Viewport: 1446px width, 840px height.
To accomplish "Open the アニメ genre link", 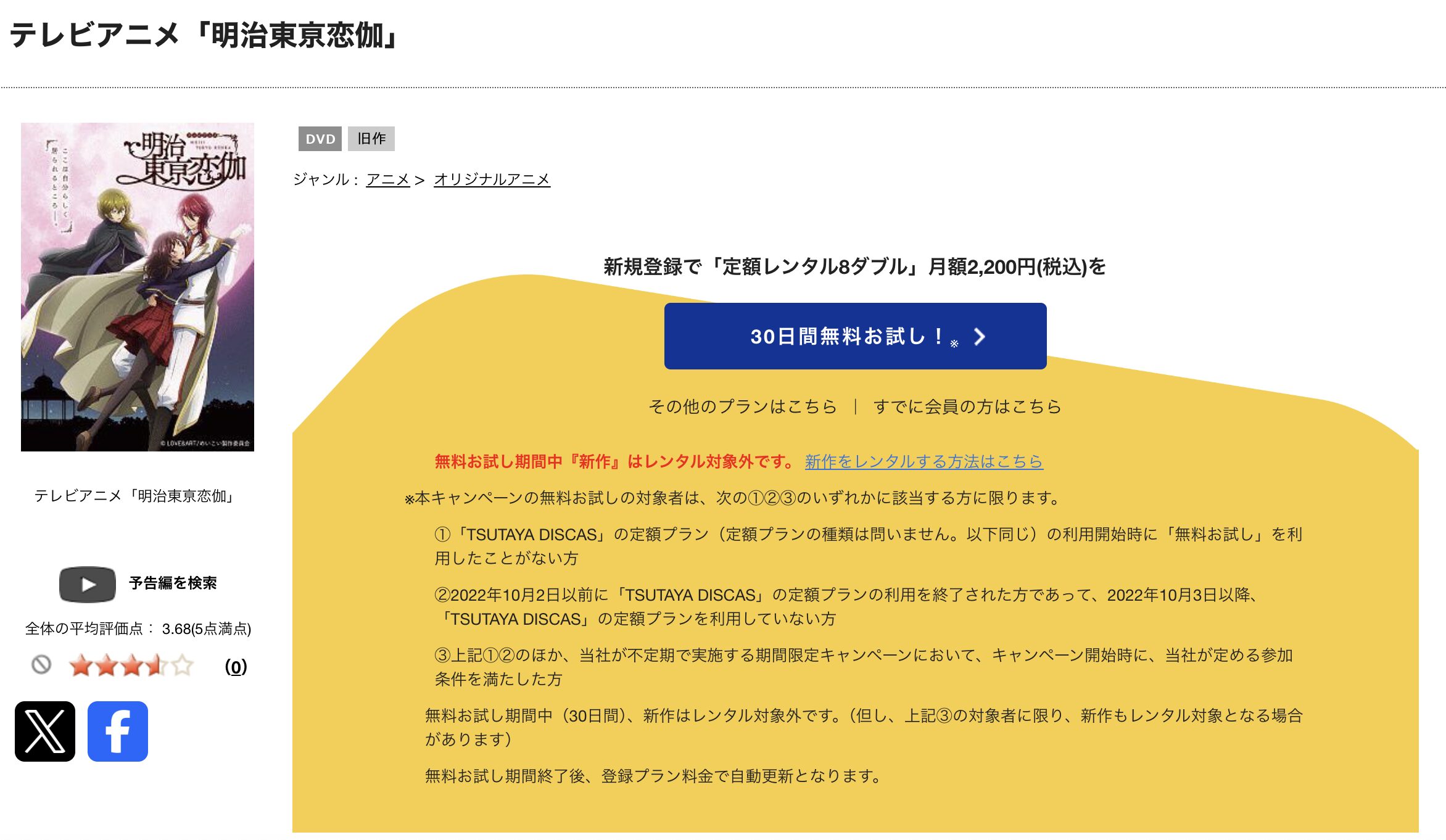I will [388, 179].
